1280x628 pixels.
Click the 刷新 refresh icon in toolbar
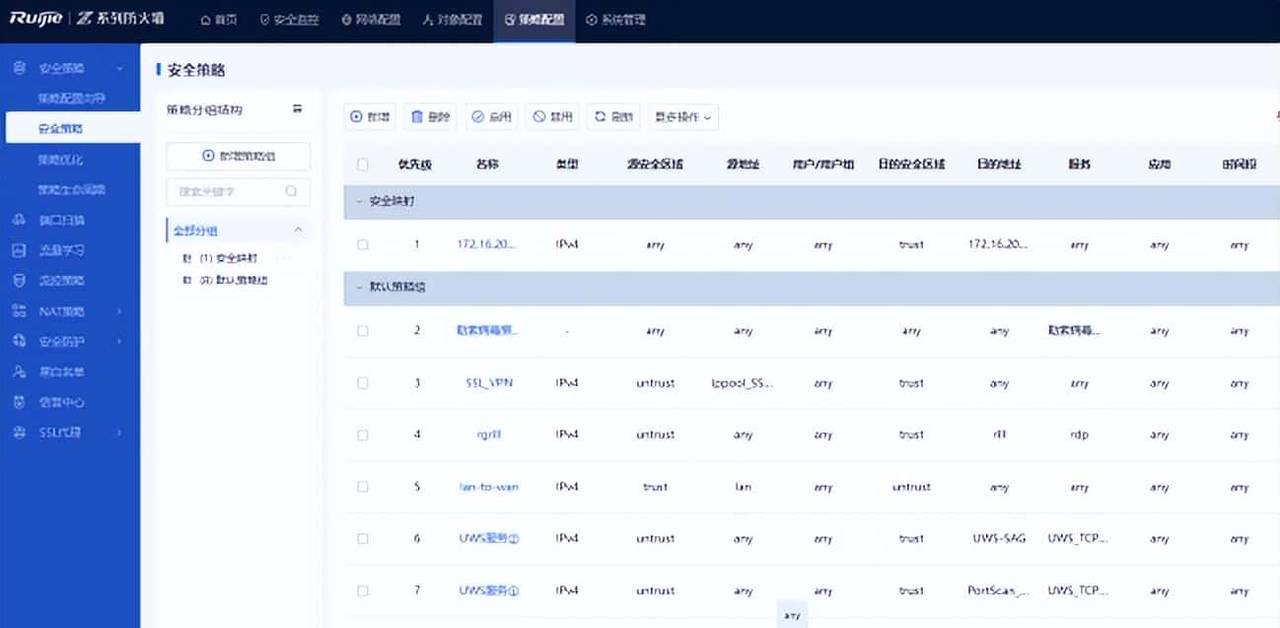click(612, 116)
